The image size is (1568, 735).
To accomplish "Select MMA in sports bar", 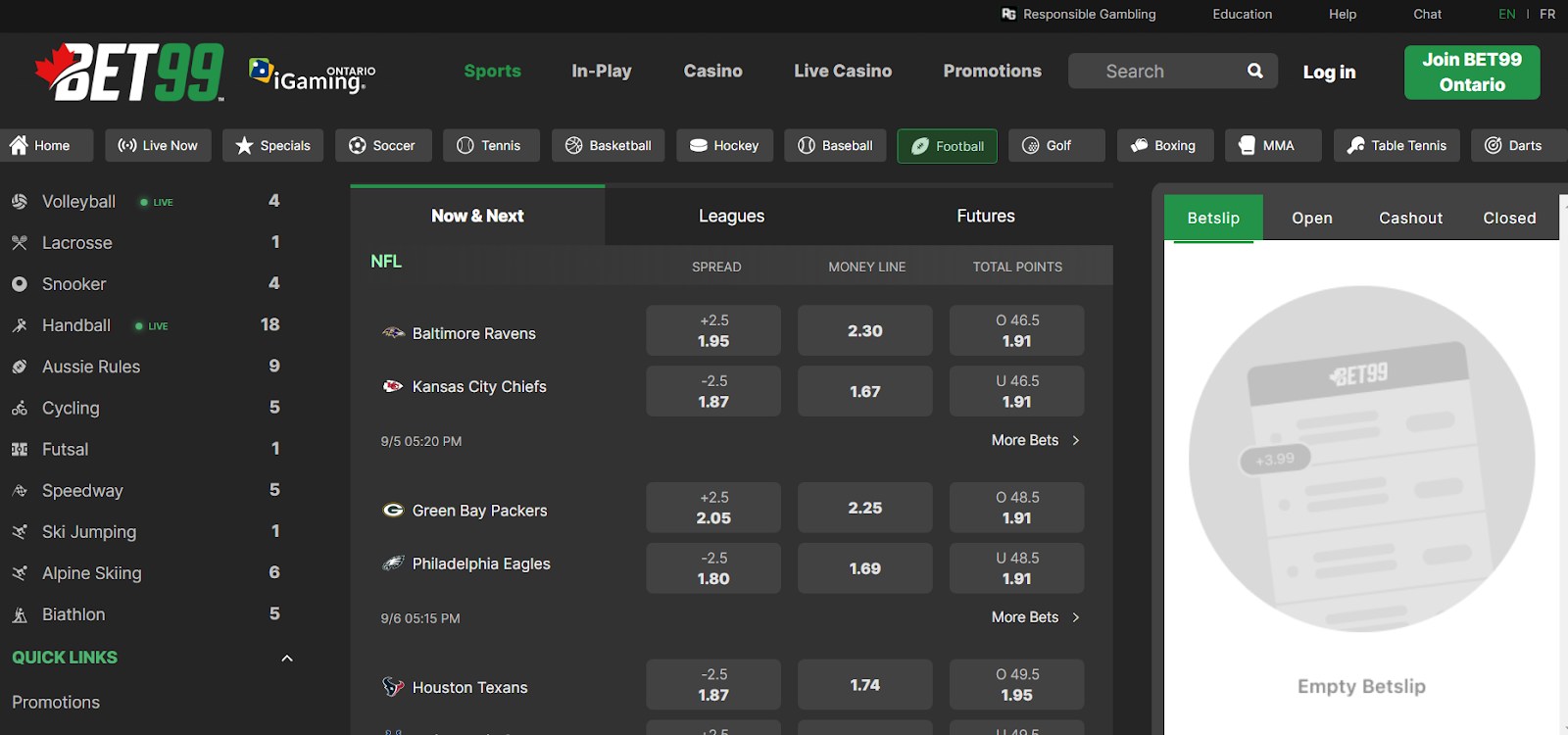I will point(1273,145).
